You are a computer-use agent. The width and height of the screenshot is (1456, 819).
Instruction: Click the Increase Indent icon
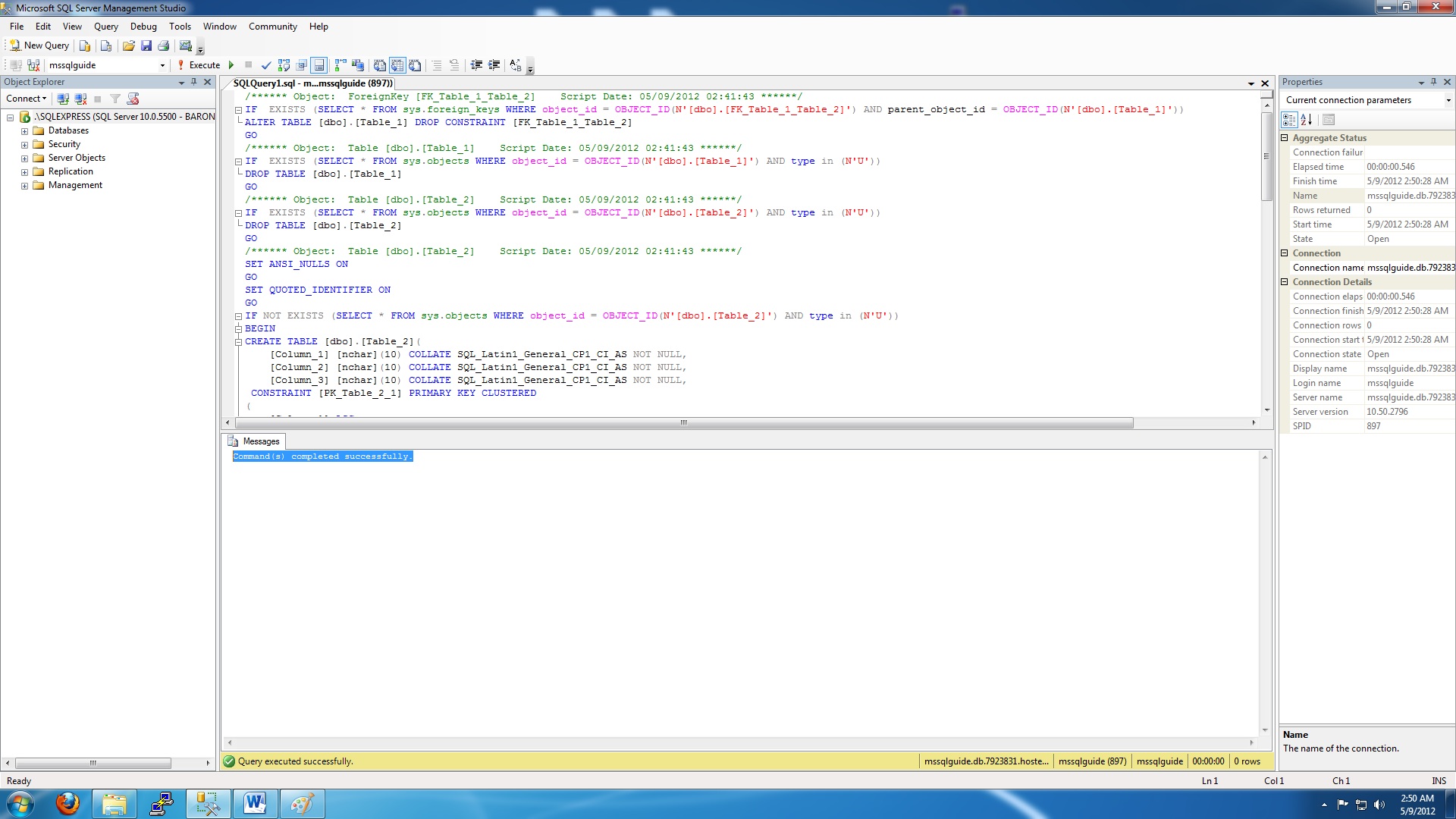click(x=494, y=65)
